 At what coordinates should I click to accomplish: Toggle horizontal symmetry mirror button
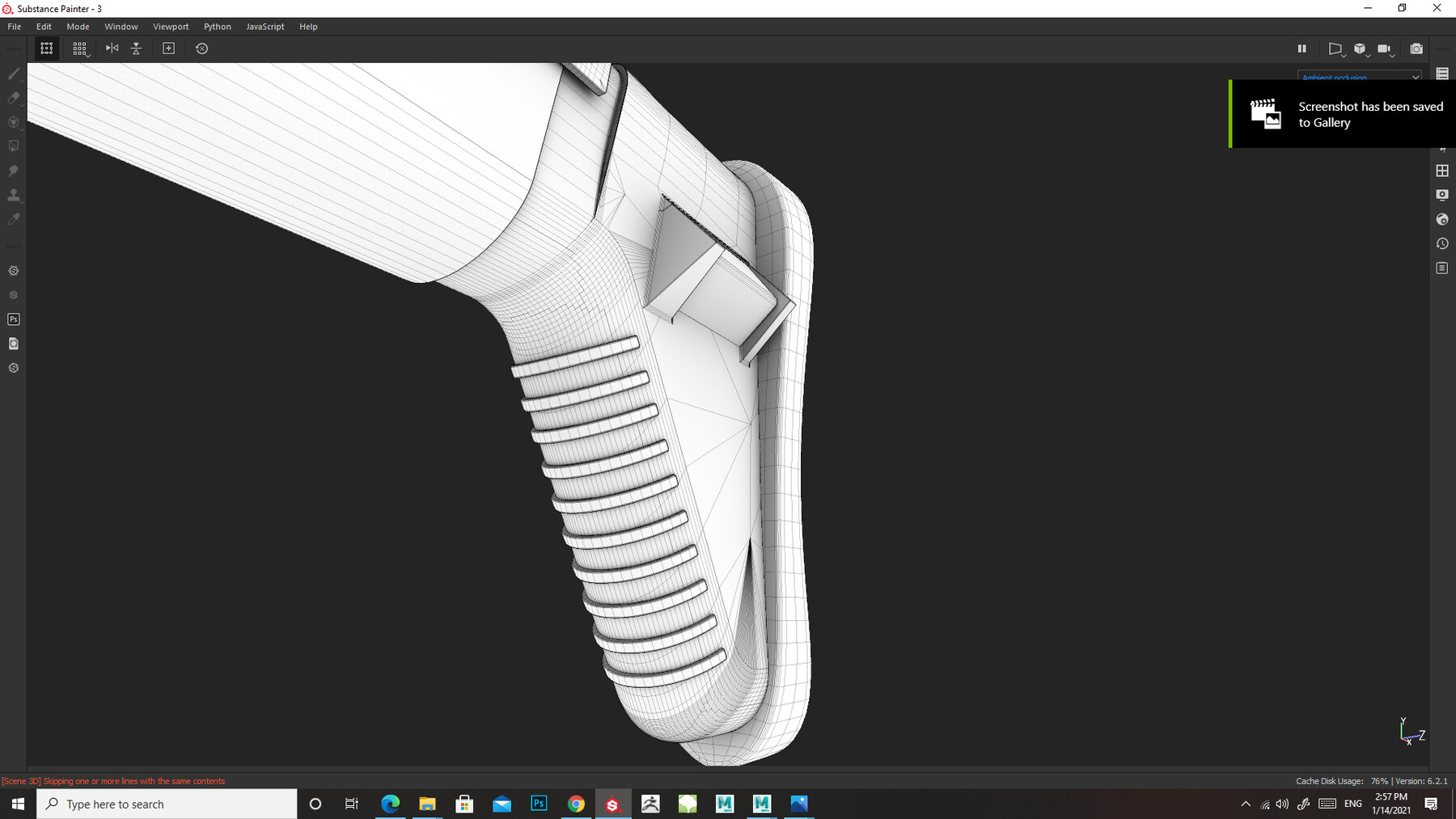(x=112, y=49)
